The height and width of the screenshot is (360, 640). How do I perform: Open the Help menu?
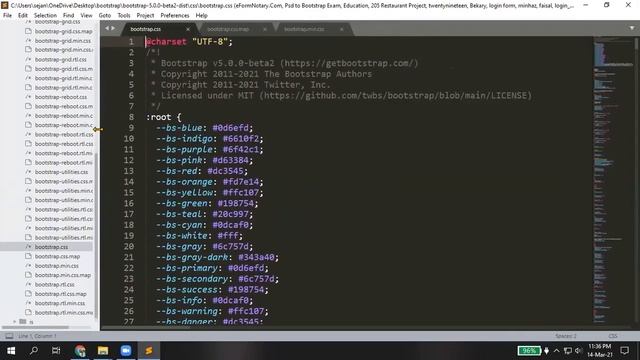coord(202,16)
